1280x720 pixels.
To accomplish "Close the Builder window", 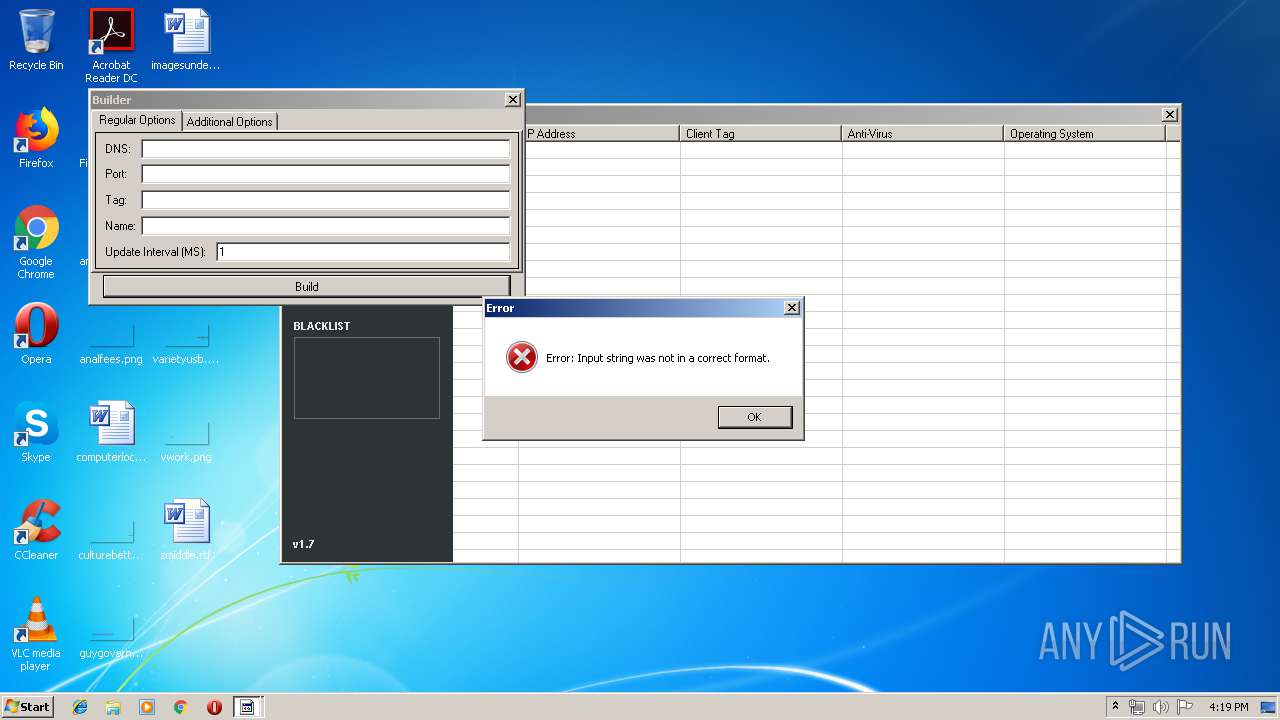I will (513, 100).
